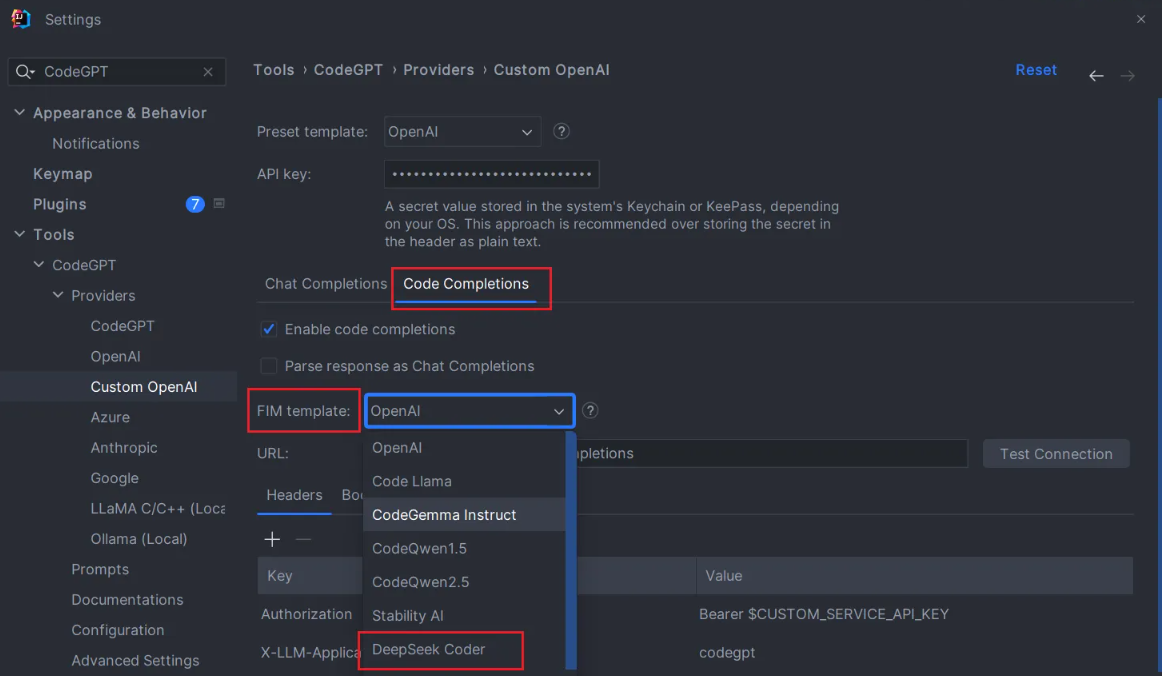Choose DeepSeek Coder template option
Viewport: 1162px width, 676px height.
(464, 649)
